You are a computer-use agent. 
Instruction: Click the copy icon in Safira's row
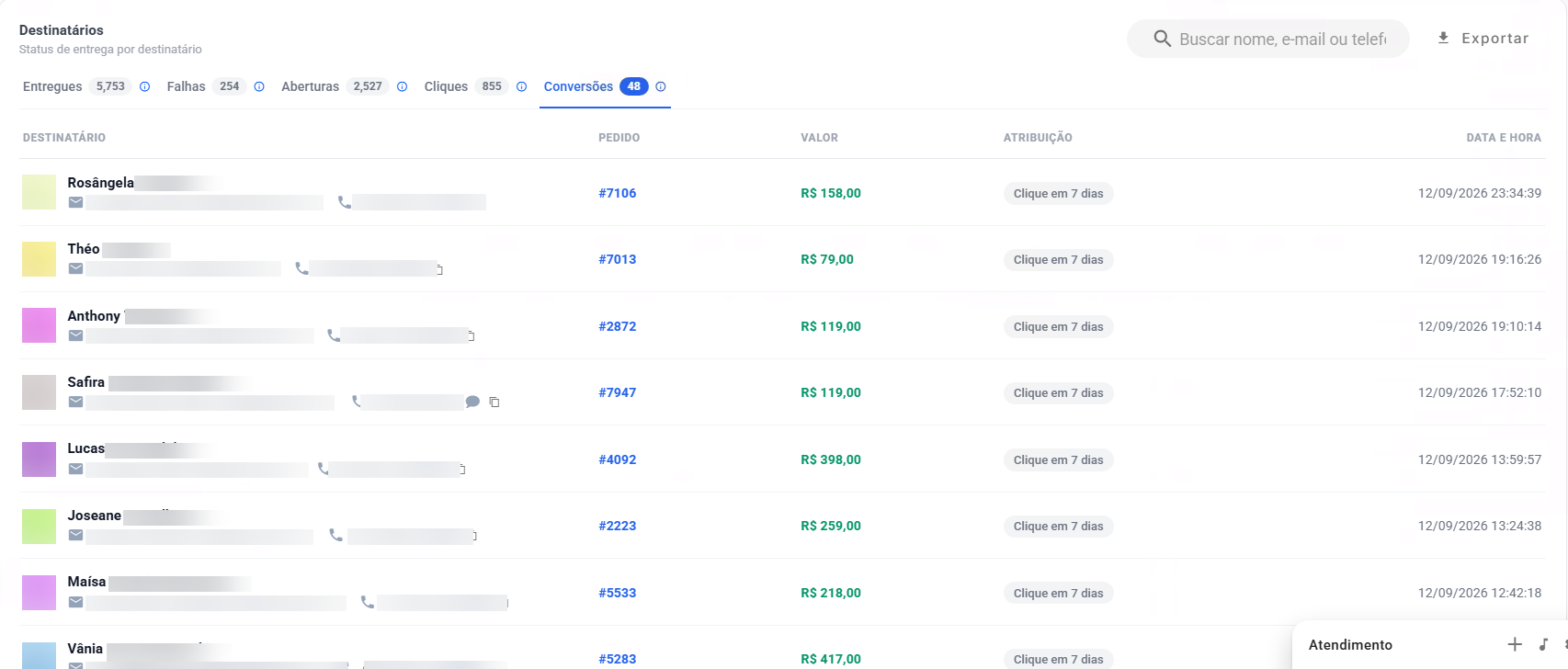[494, 402]
